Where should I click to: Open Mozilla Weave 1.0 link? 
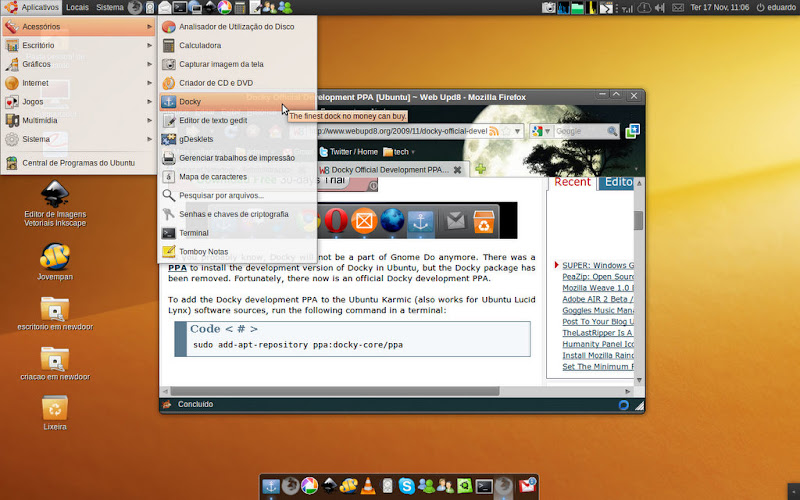[x=598, y=288]
